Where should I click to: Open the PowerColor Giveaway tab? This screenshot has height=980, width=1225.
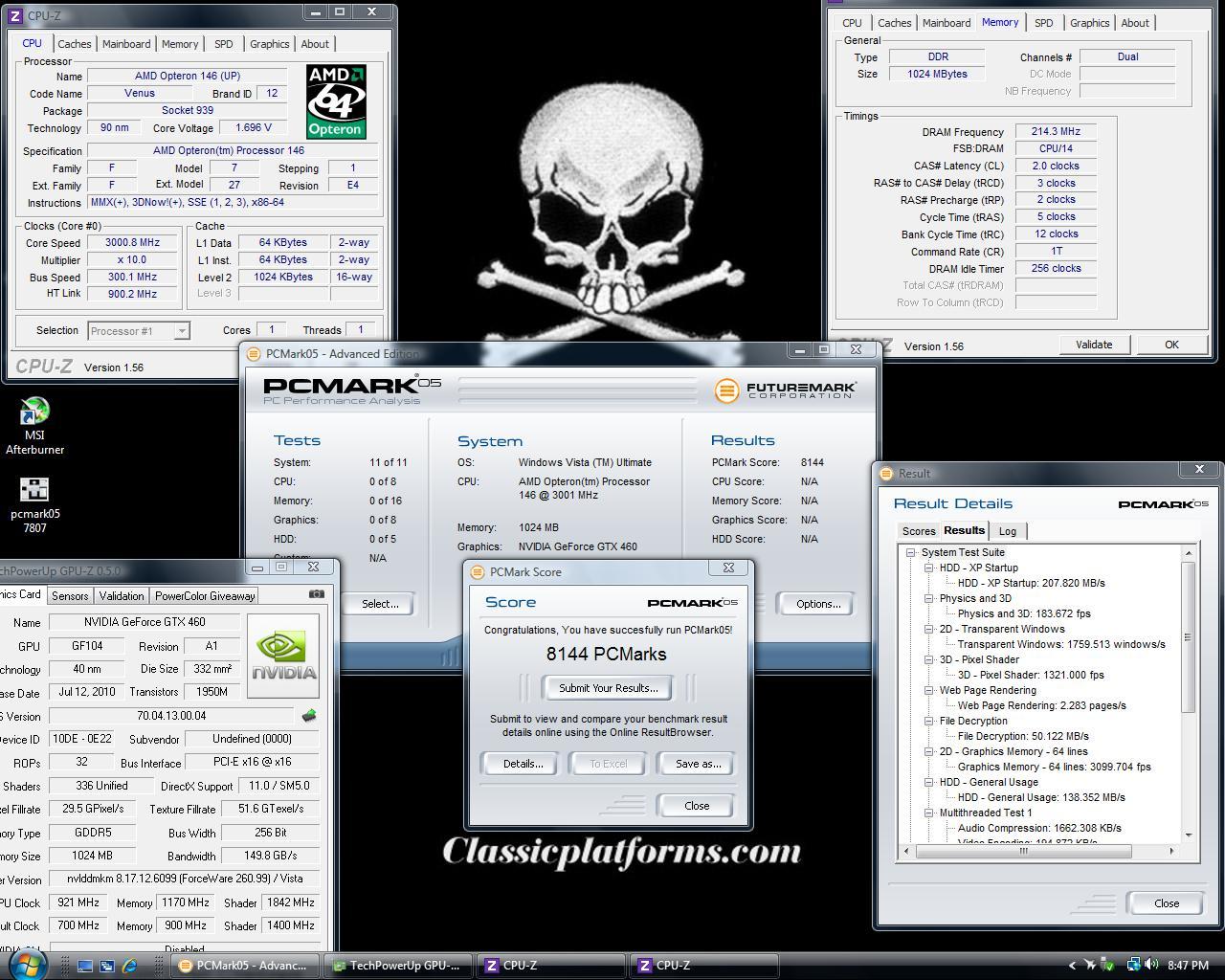pyautogui.click(x=205, y=595)
